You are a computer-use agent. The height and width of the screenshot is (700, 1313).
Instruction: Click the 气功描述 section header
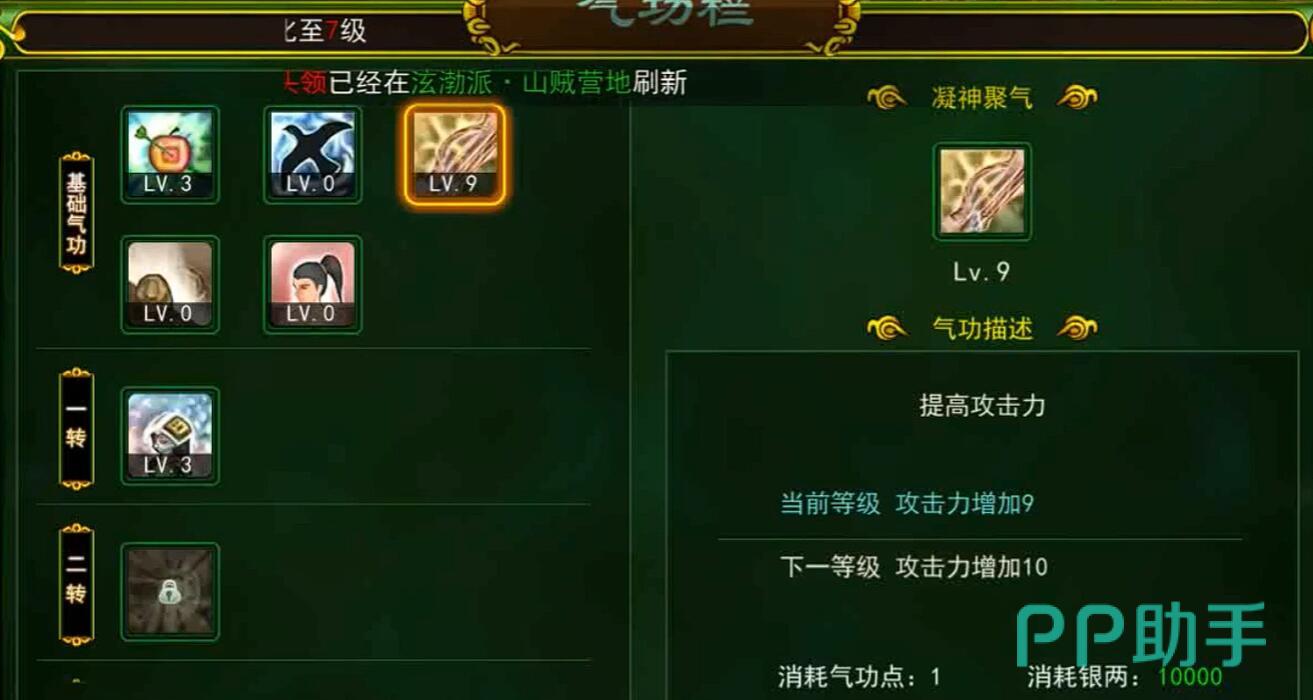(981, 328)
